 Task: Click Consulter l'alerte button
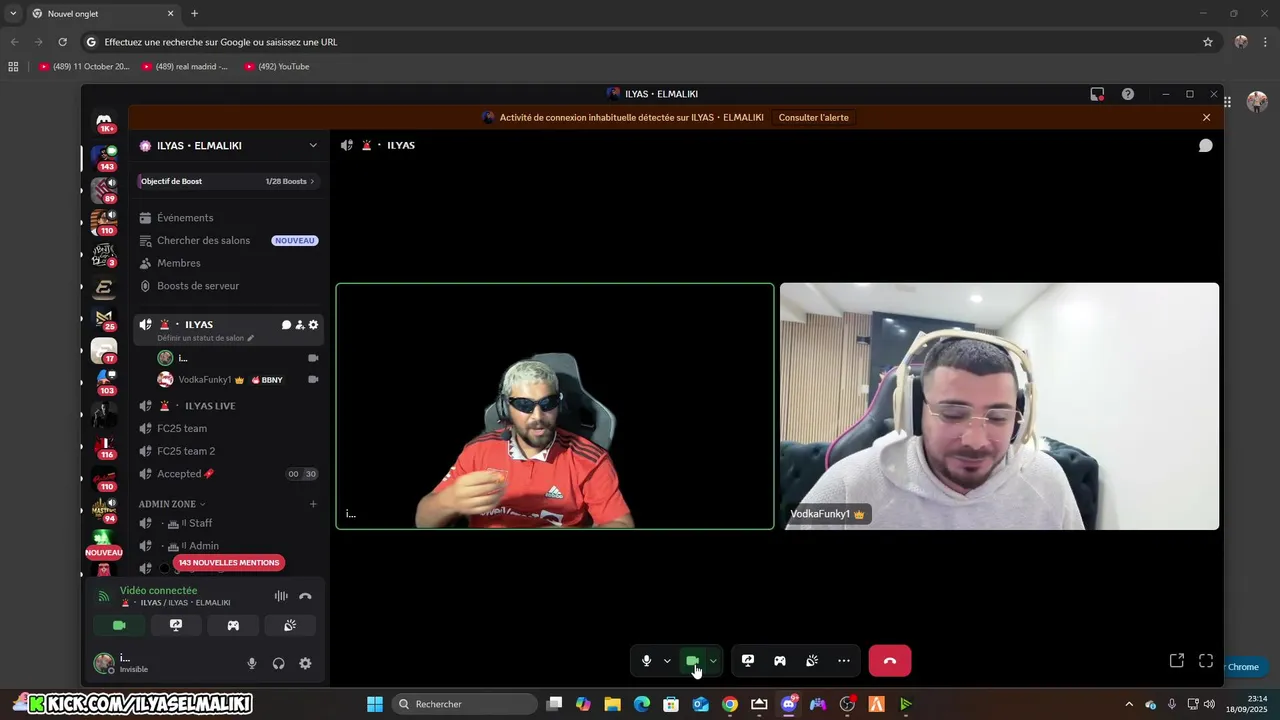tap(813, 117)
